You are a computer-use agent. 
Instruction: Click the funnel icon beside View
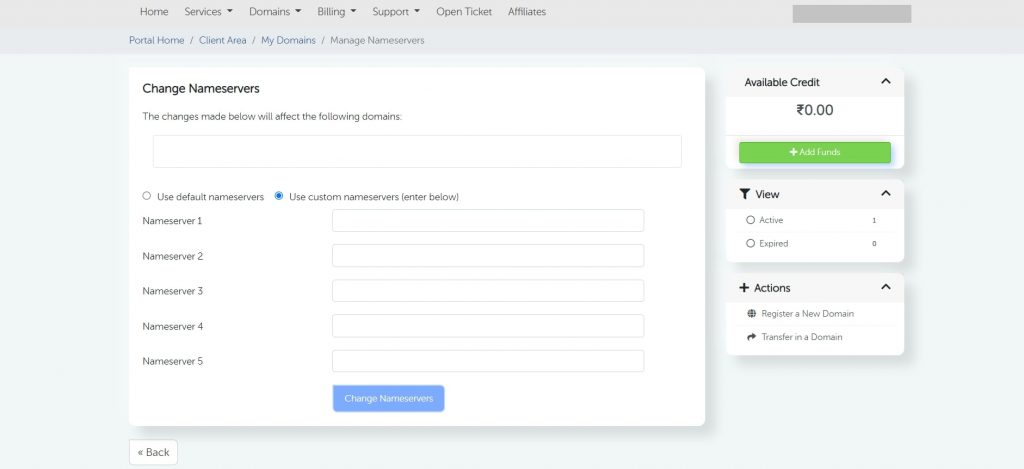[744, 194]
